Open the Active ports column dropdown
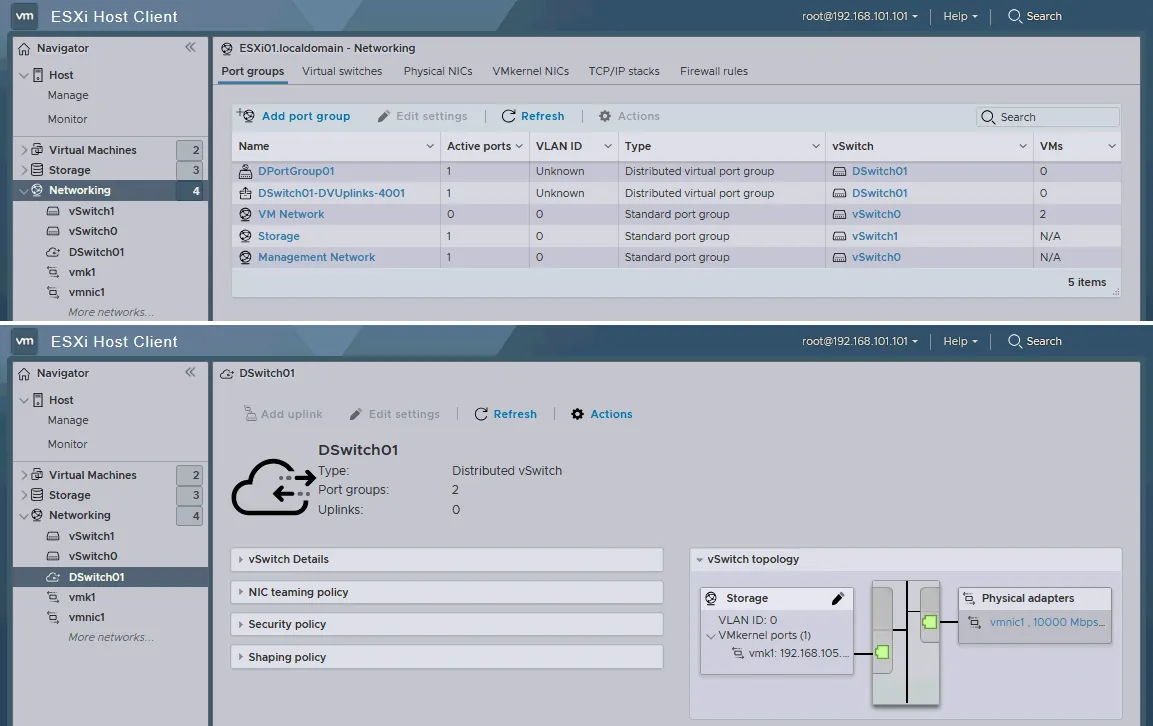The width and height of the screenshot is (1153, 726). coord(519,146)
